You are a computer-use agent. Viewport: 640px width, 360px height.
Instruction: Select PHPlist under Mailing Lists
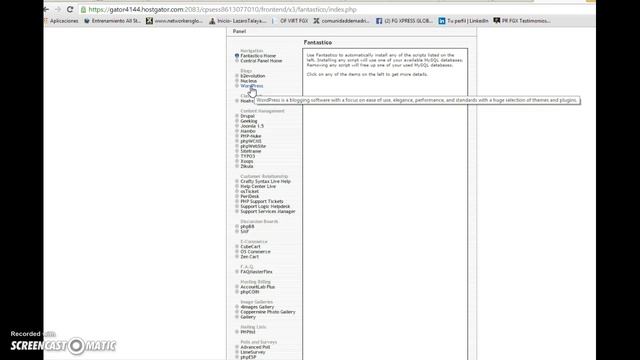(248, 332)
